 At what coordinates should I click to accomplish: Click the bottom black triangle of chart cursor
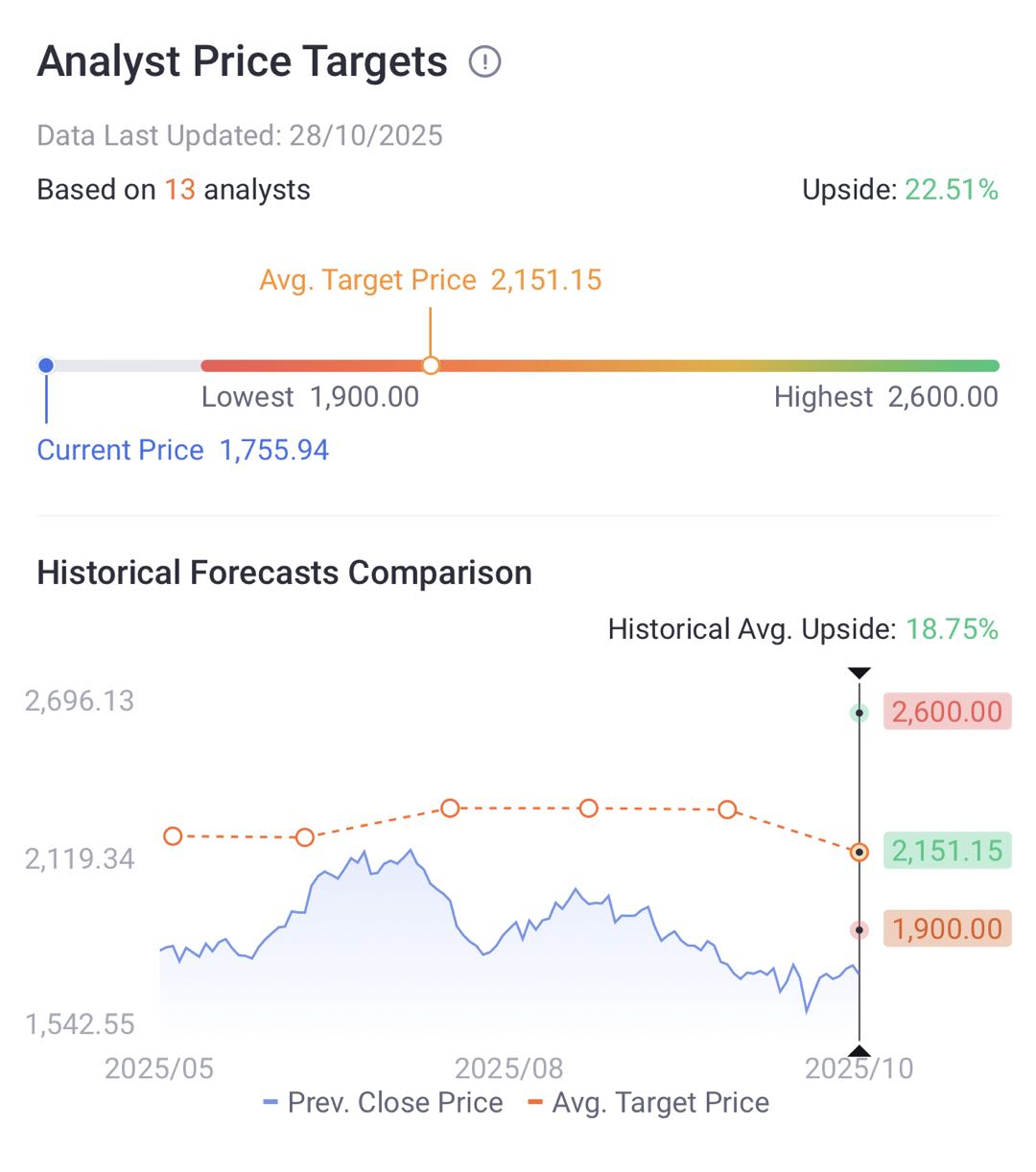pos(859,1051)
